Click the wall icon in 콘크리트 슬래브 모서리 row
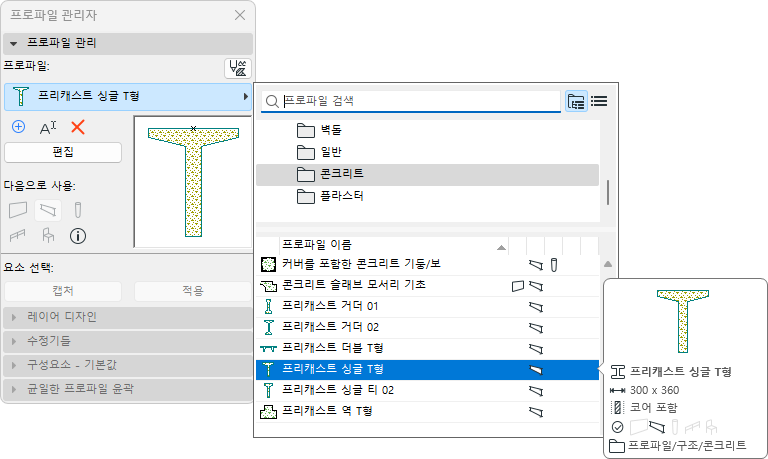The height and width of the screenshot is (459, 768). (x=518, y=286)
